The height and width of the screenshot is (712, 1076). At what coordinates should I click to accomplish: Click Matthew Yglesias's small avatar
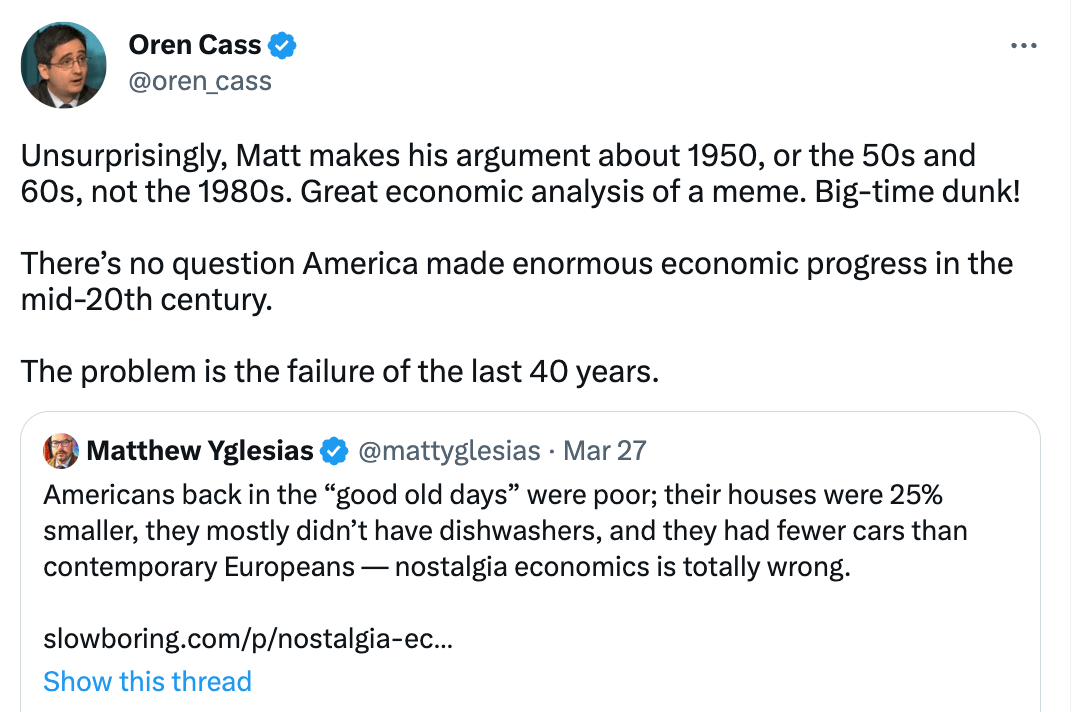pos(61,451)
